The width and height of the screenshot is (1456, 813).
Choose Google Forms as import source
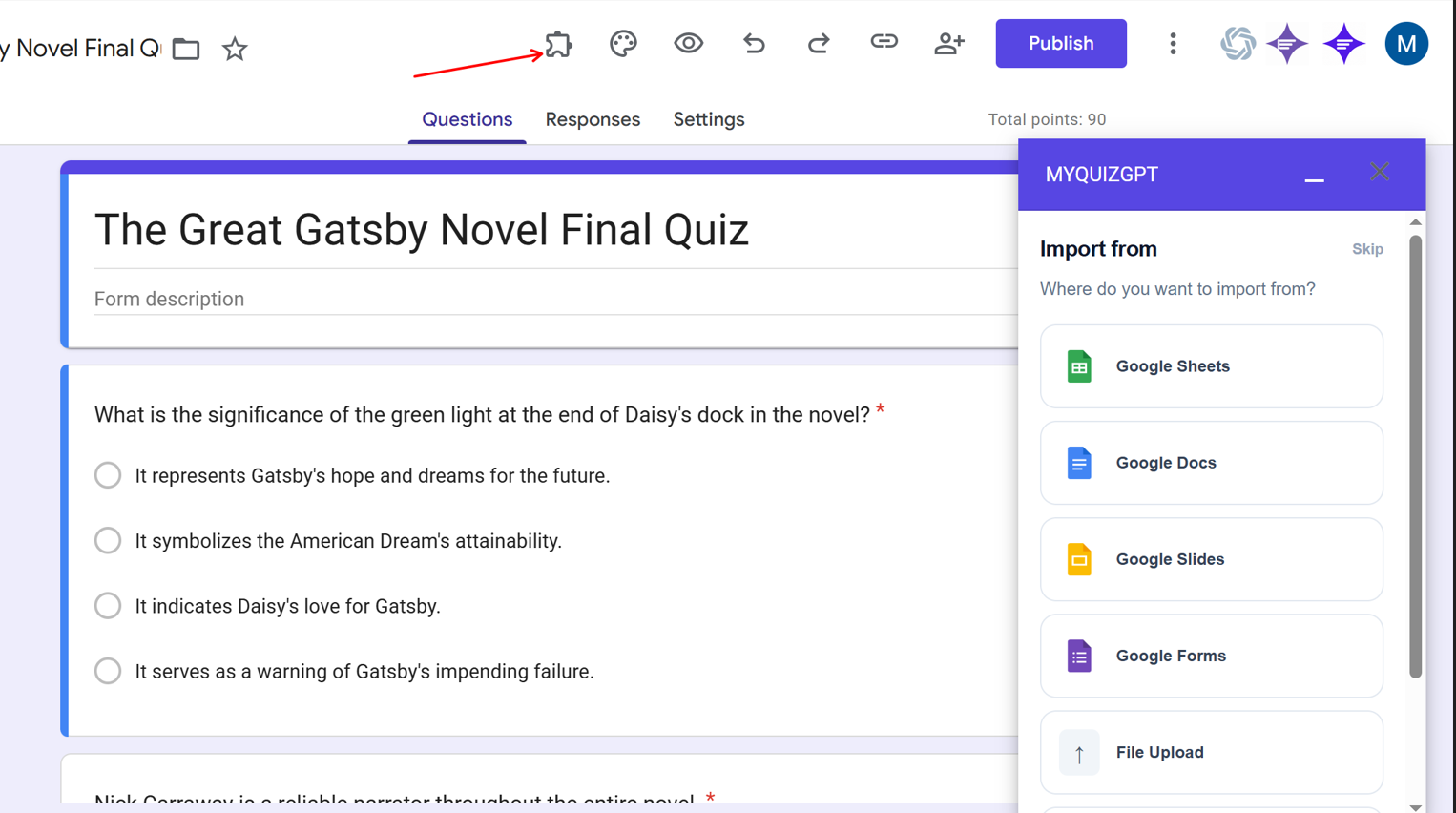tap(1212, 656)
